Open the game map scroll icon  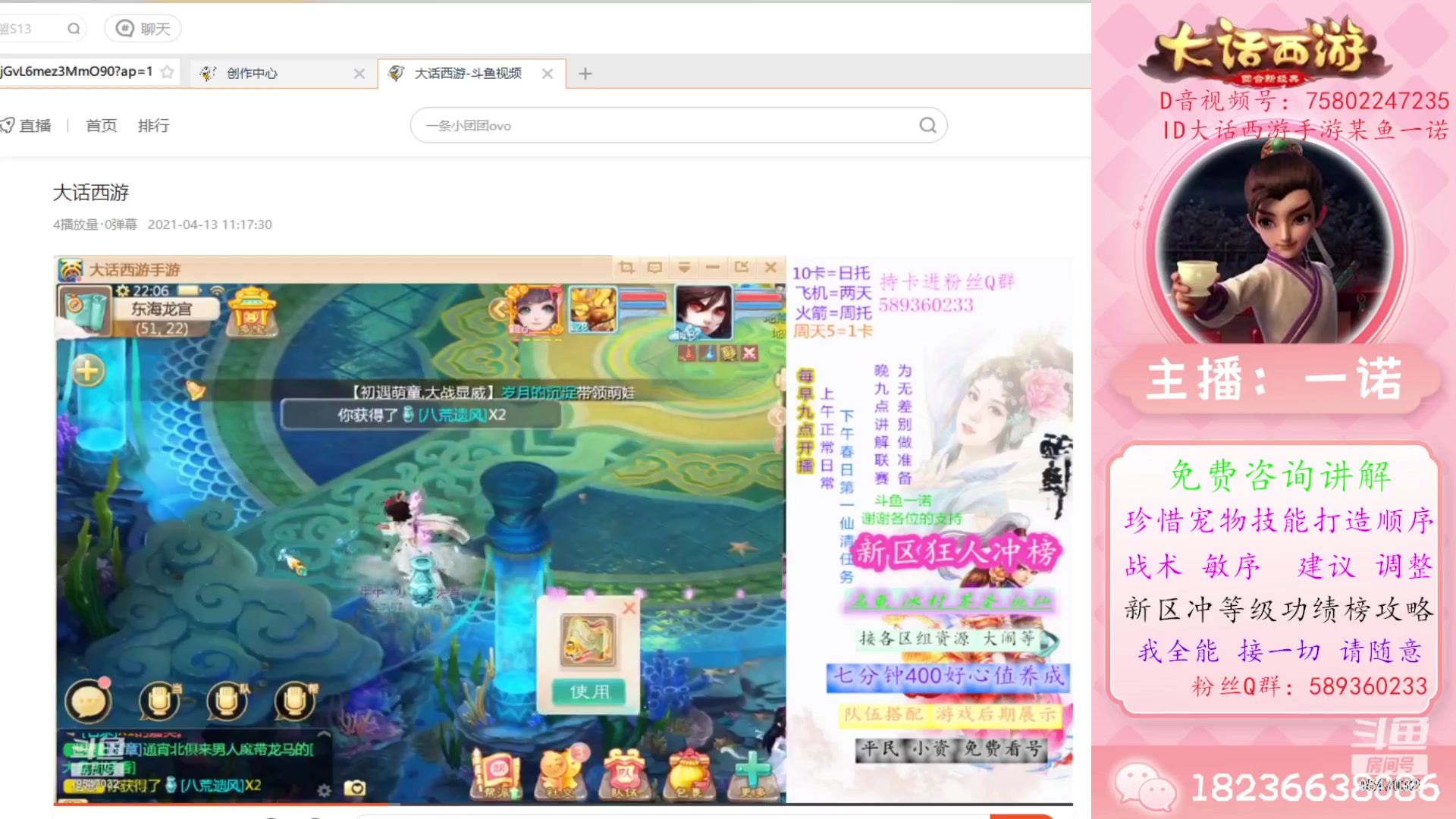click(83, 311)
